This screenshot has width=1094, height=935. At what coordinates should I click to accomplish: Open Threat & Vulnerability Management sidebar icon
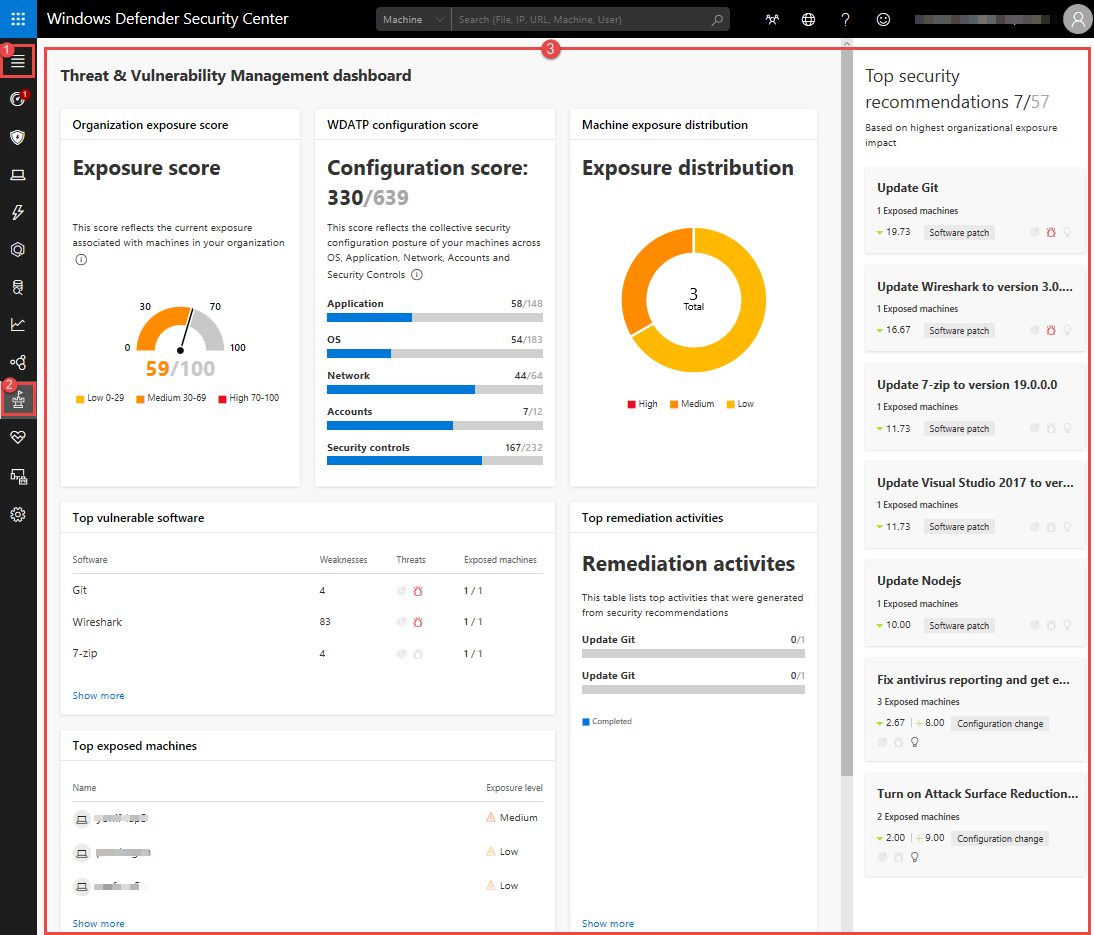tap(18, 400)
